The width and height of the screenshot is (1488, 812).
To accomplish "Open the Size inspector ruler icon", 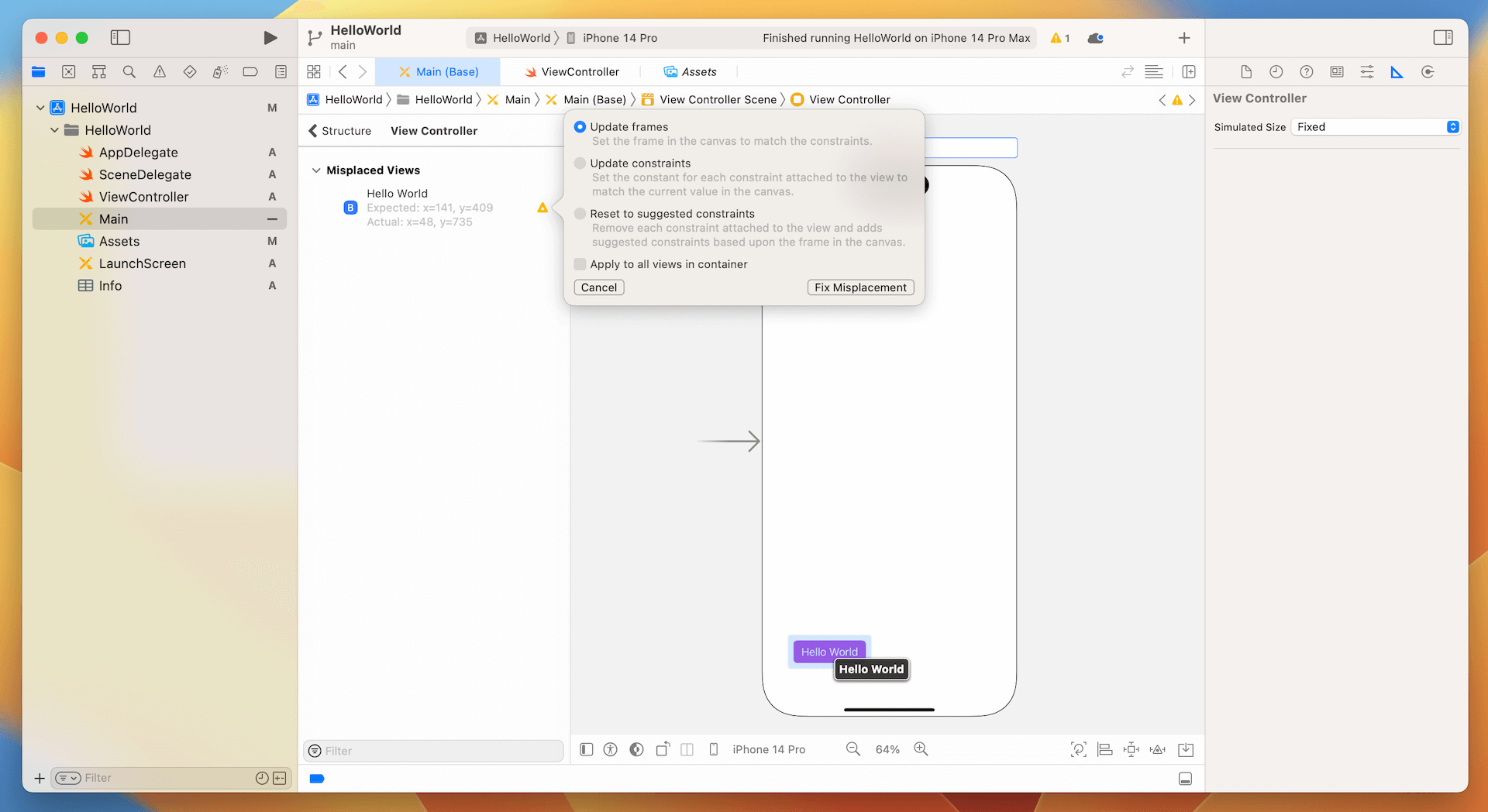I will pyautogui.click(x=1397, y=72).
